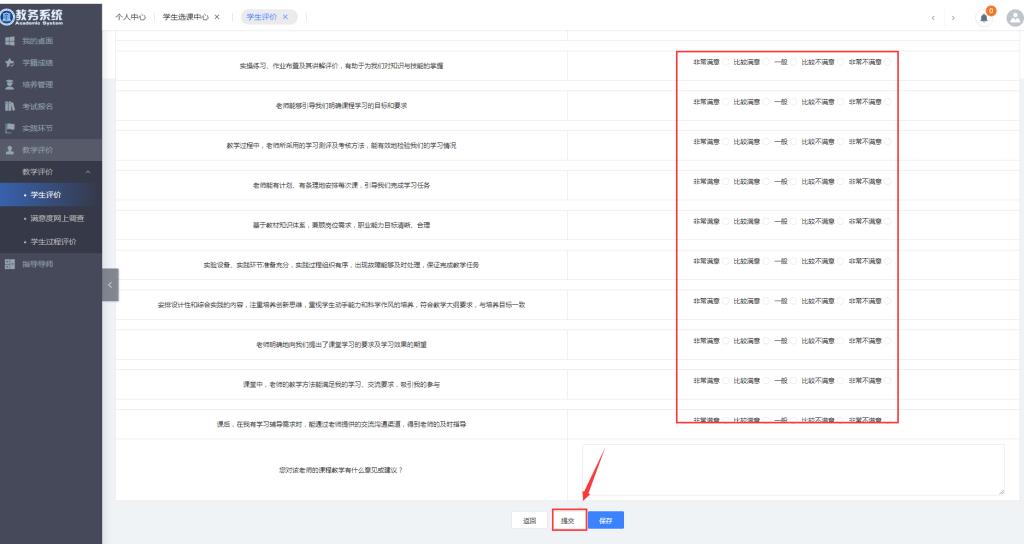This screenshot has height=544, width=1024.
Task: Click the notification bell icon
Action: click(983, 18)
